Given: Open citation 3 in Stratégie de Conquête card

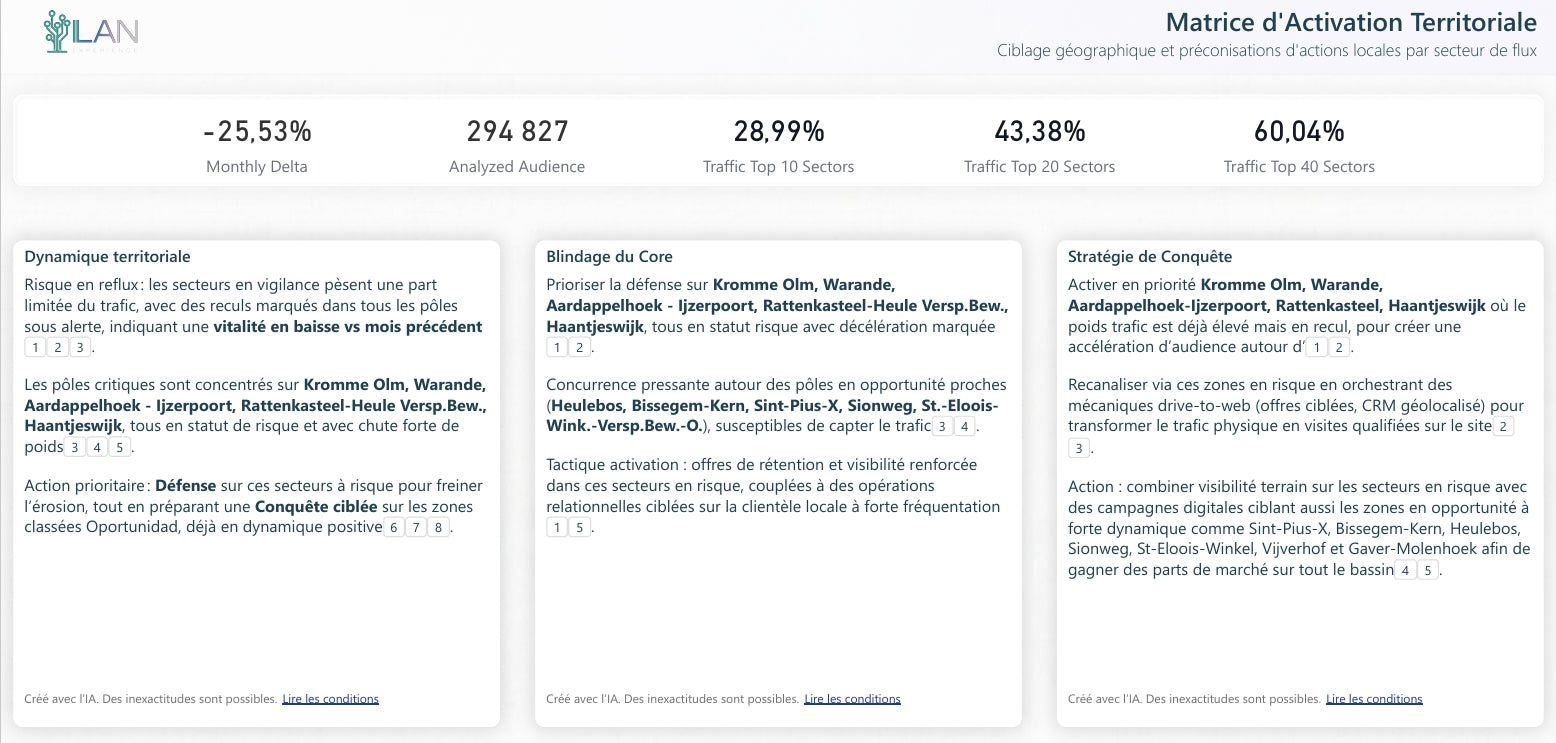Looking at the screenshot, I should (1078, 448).
